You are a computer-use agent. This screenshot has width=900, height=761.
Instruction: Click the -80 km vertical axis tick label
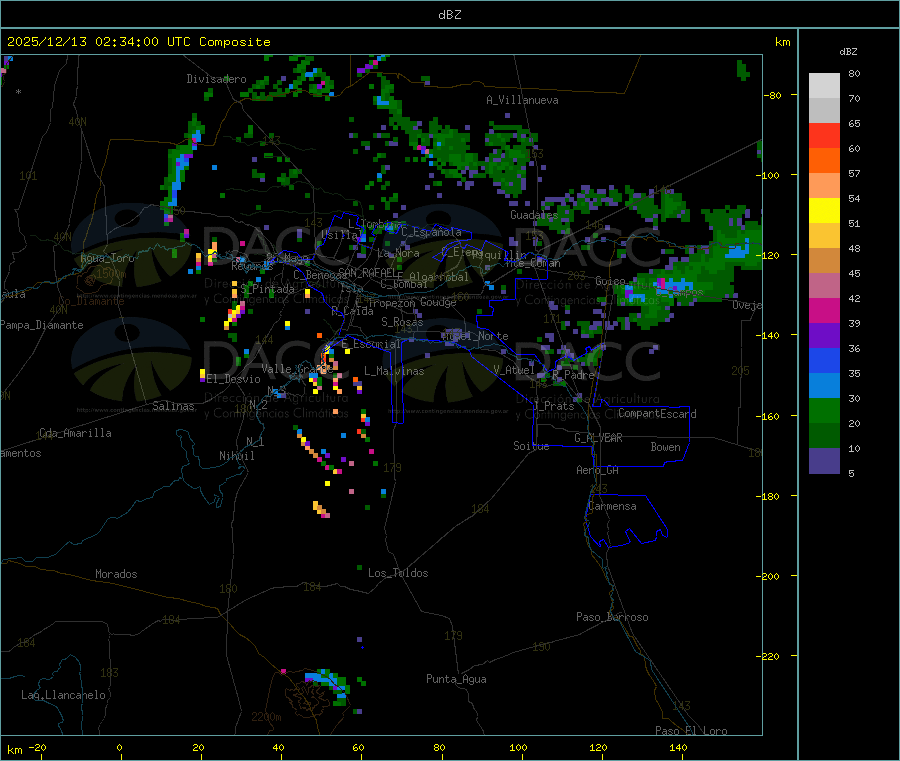(x=772, y=95)
